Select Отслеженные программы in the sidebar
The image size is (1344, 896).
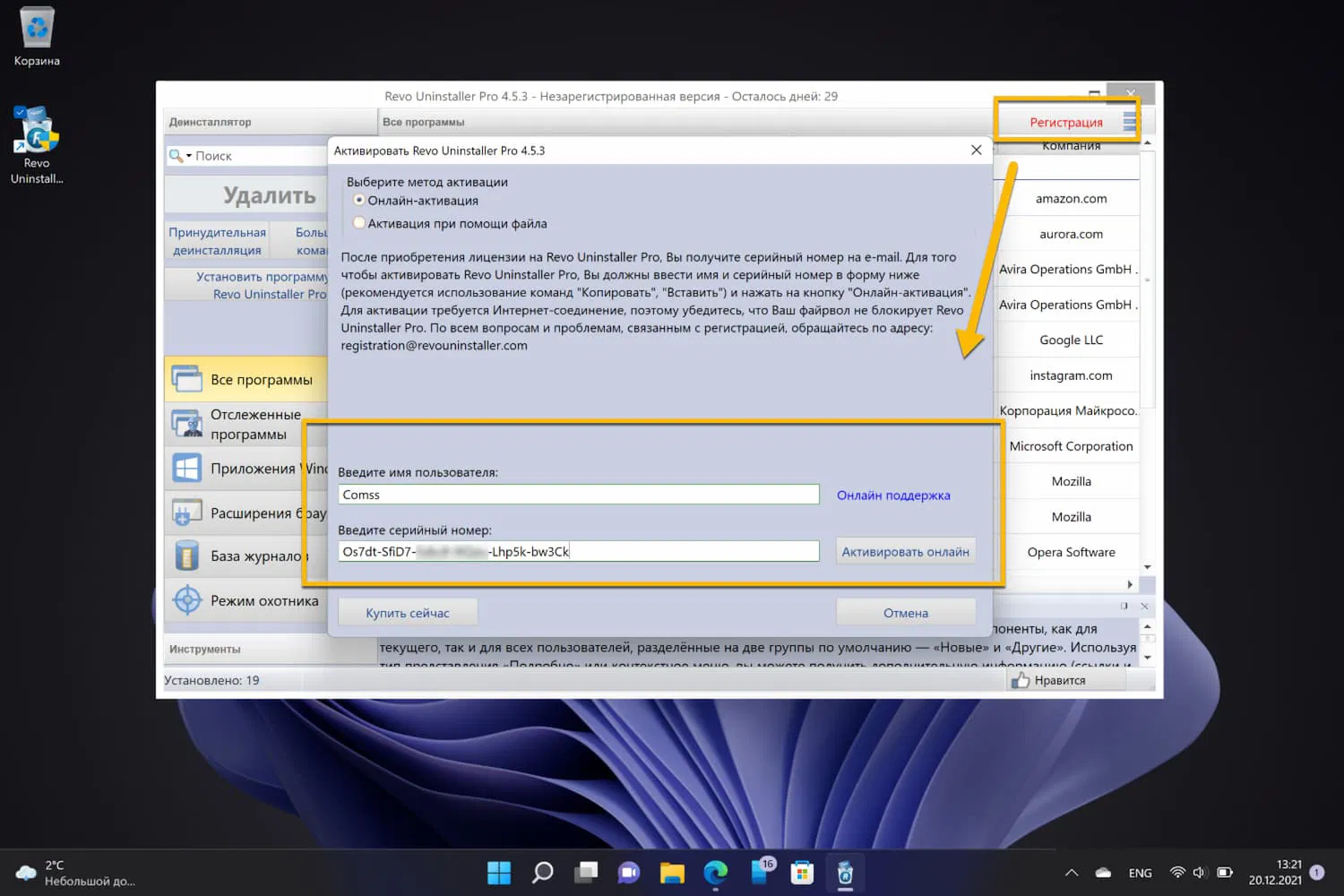(246, 424)
